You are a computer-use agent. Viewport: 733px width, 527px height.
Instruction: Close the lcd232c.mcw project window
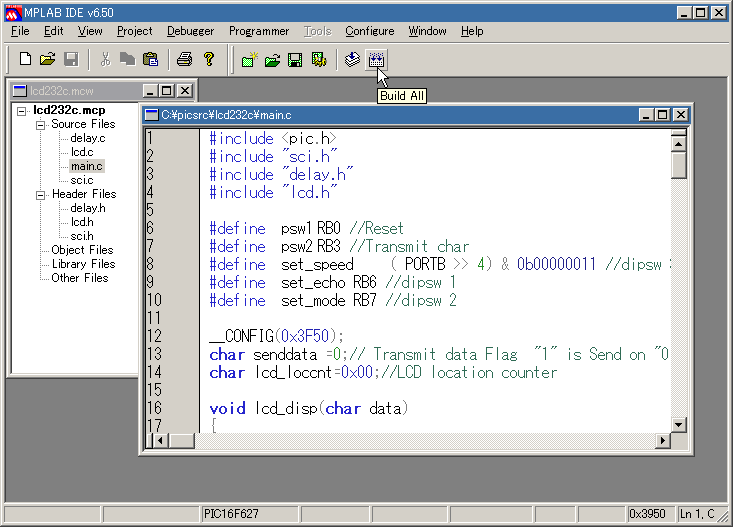tap(185, 90)
